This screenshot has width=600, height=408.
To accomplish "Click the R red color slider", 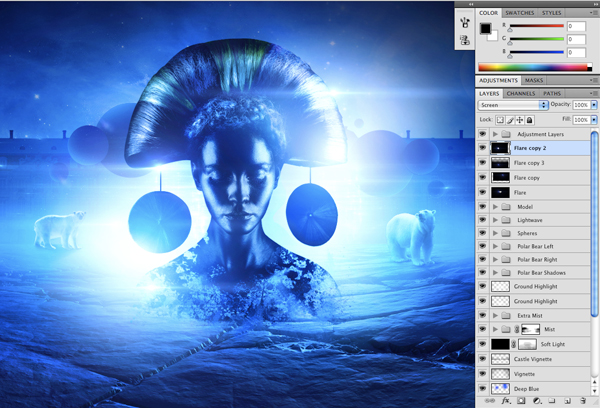I will tap(536, 26).
